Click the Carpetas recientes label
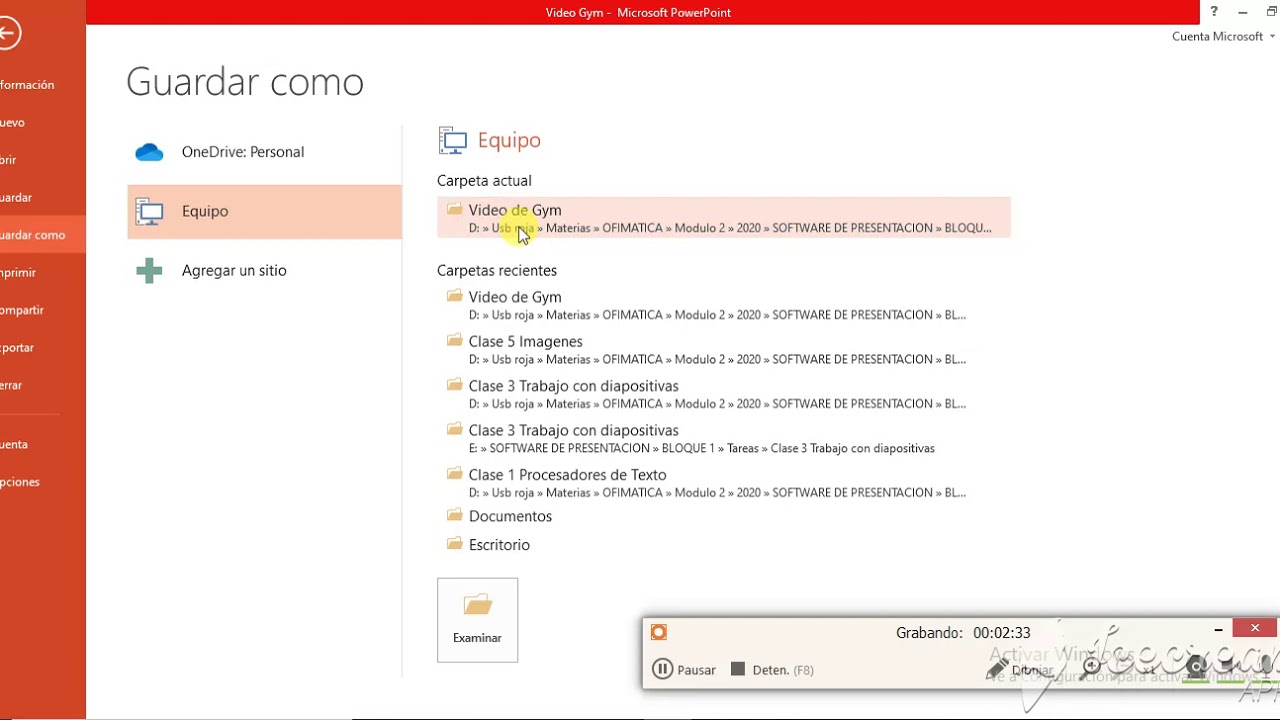 497,270
